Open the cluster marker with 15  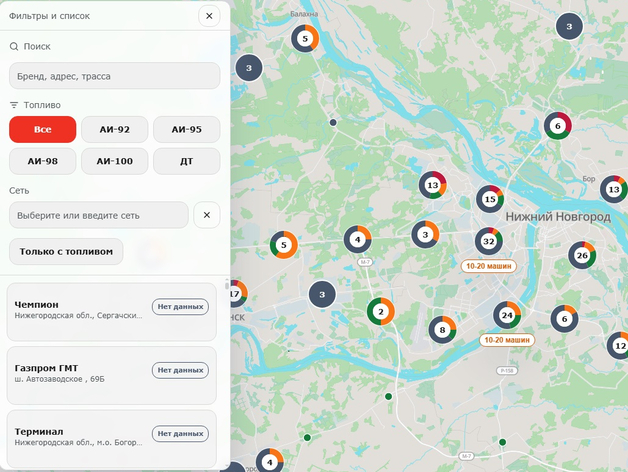(490, 199)
